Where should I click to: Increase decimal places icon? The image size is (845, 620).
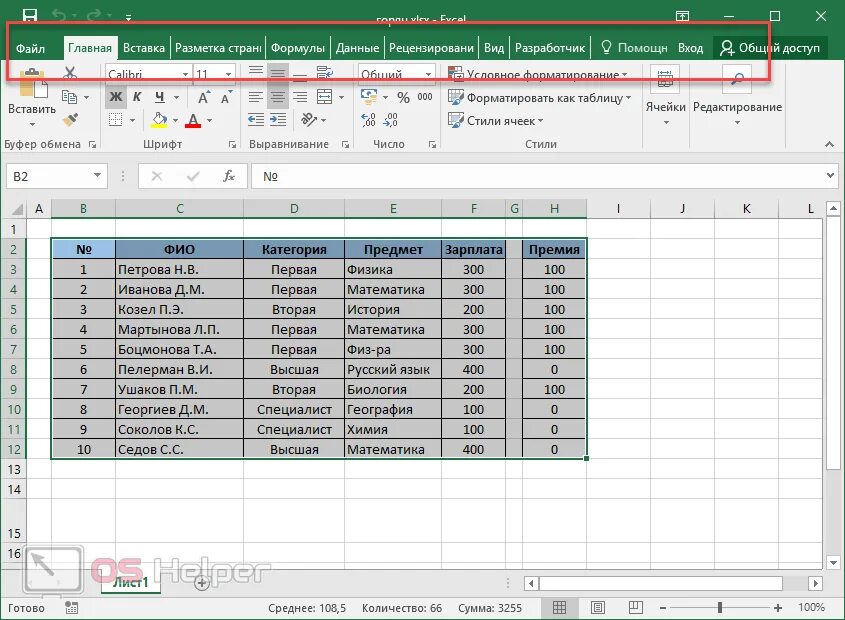point(368,120)
